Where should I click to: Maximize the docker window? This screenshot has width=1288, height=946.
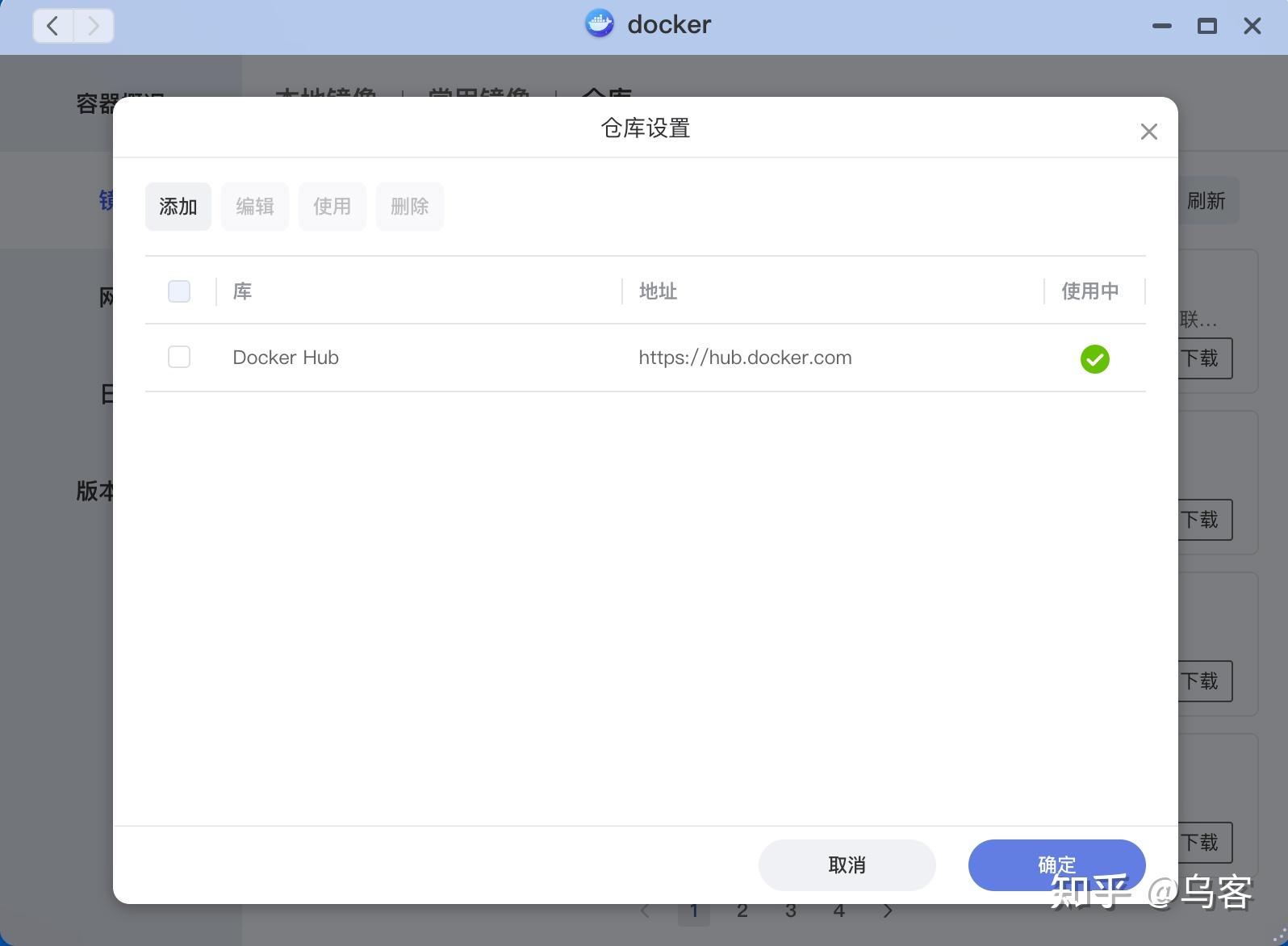tap(1207, 26)
